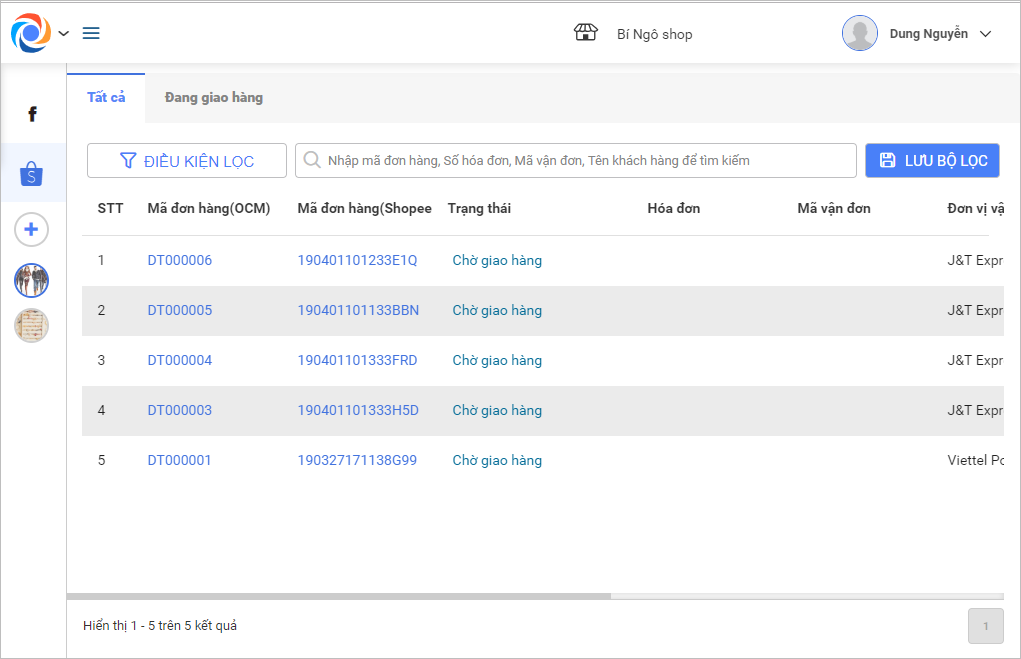Viewport: 1021px width, 659px height.
Task: Click inside the order search field
Action: click(575, 160)
